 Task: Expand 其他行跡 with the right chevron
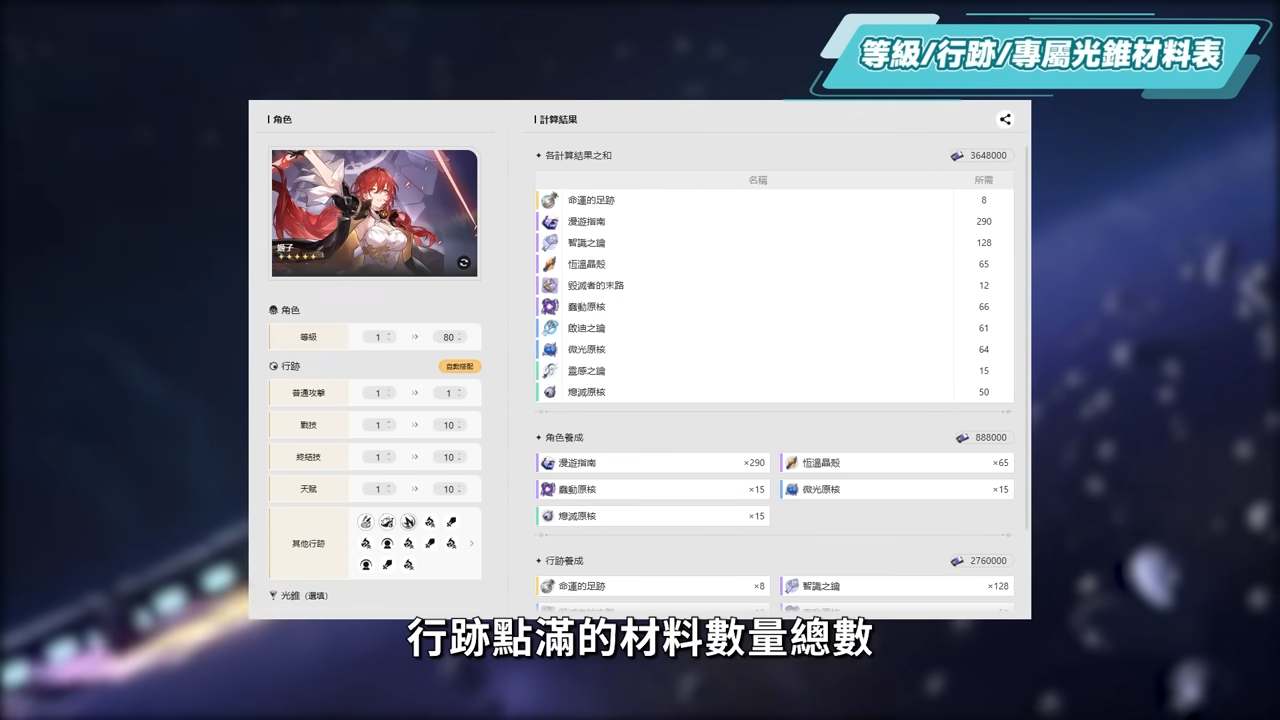tap(472, 543)
